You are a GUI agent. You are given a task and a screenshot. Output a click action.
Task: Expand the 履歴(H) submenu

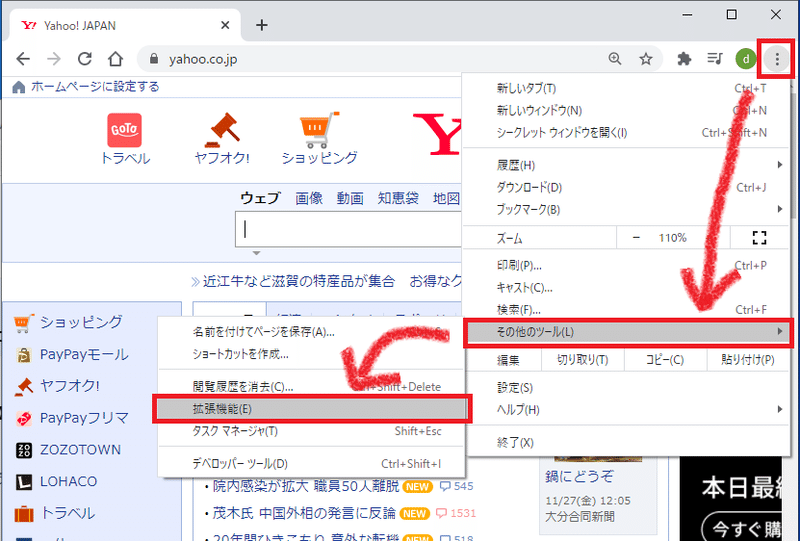click(628, 165)
